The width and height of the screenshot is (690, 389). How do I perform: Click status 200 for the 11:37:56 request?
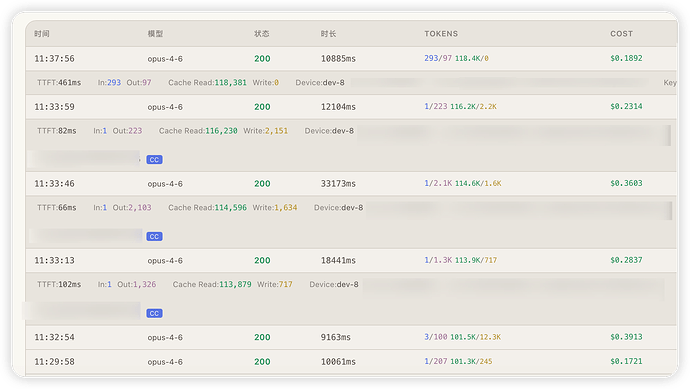pyautogui.click(x=262, y=59)
